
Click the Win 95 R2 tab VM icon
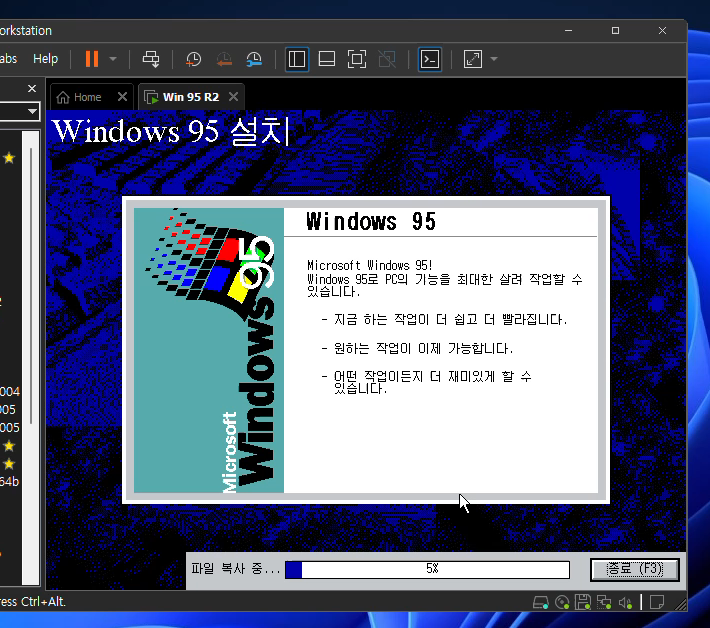coord(151,97)
